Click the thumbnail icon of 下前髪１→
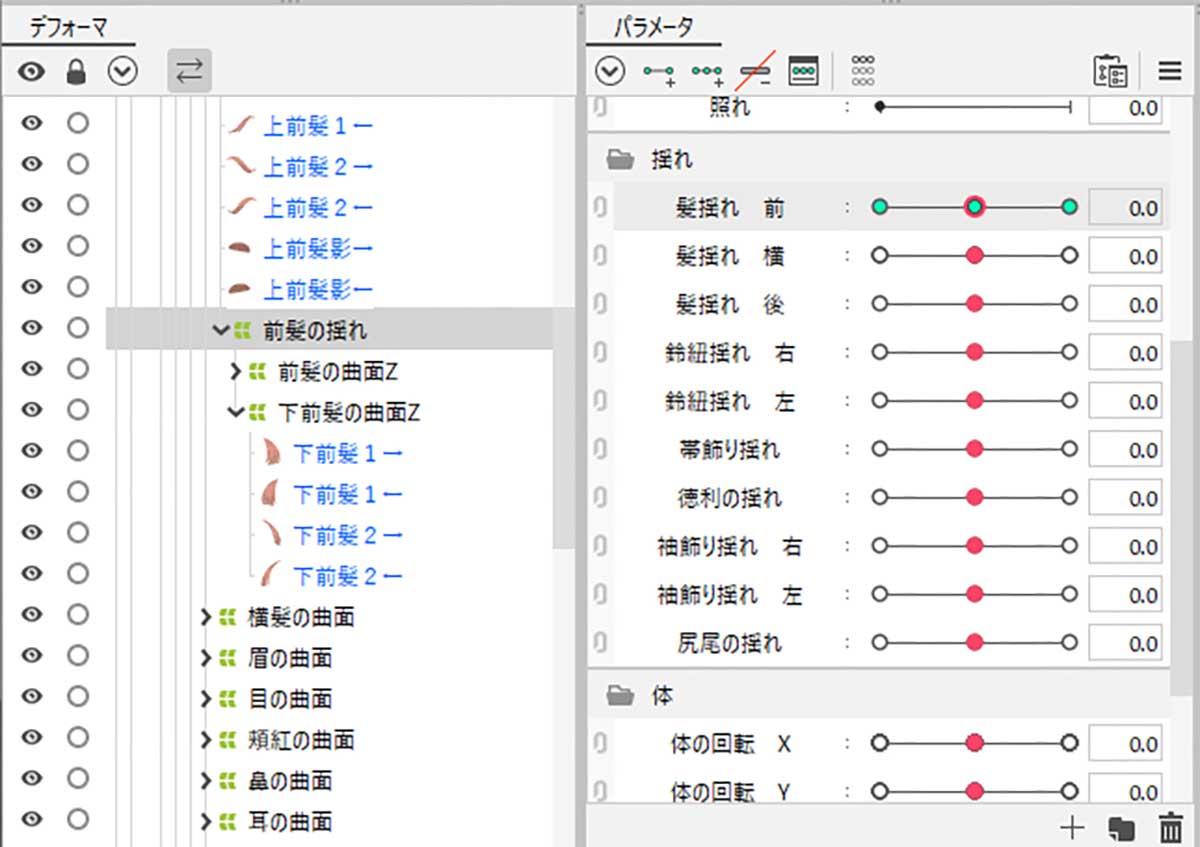 coord(272,453)
